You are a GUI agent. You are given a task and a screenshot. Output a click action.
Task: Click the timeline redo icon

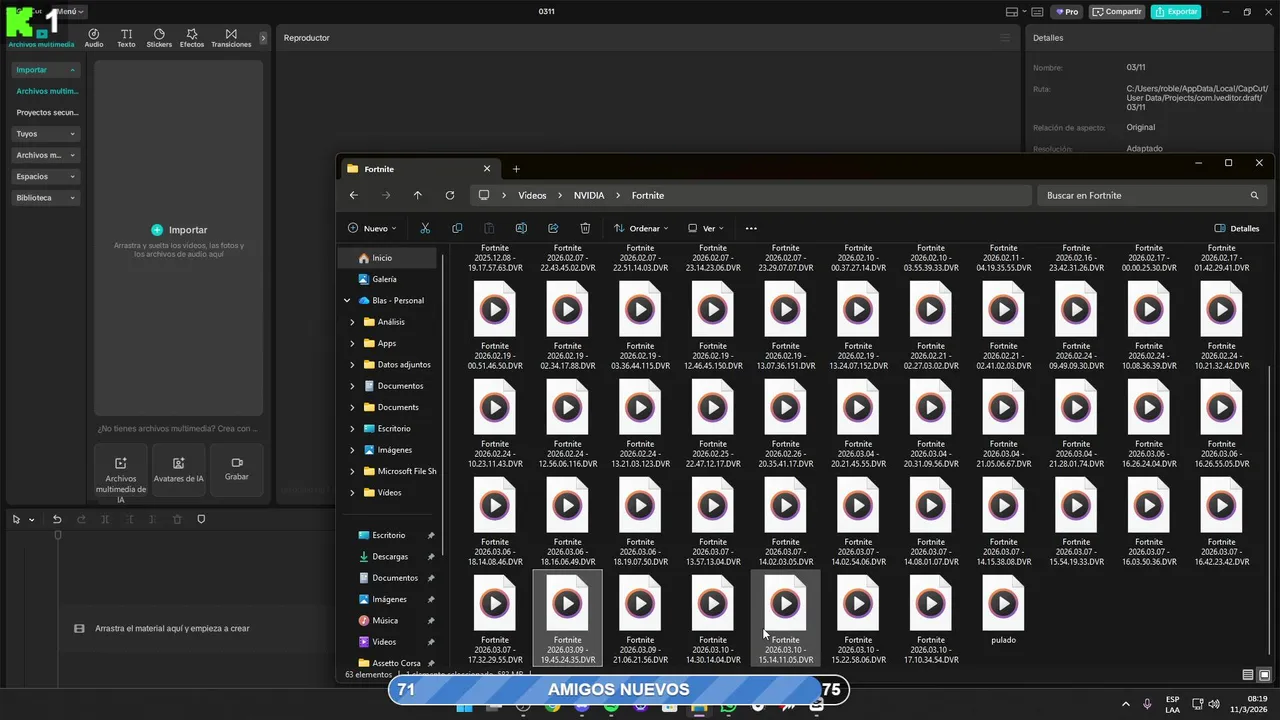[81, 519]
